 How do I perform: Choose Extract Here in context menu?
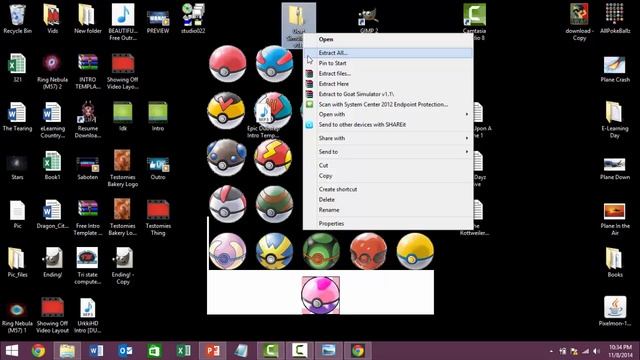click(388, 84)
